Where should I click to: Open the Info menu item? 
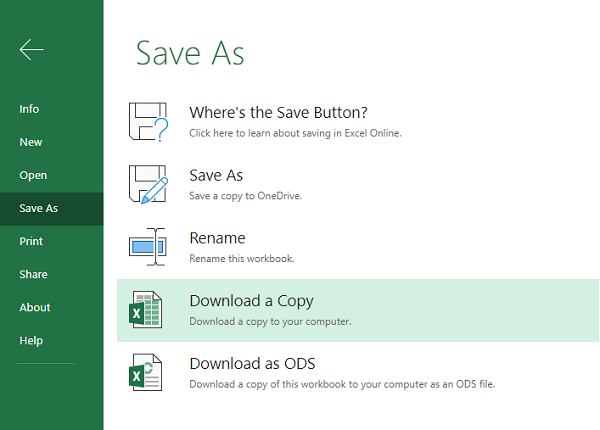click(29, 109)
